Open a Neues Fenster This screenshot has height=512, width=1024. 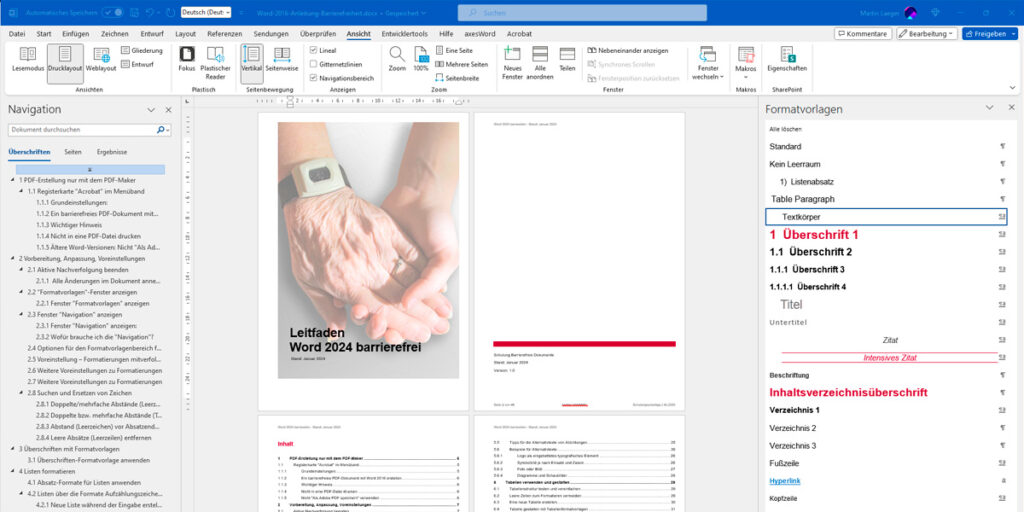pos(513,63)
